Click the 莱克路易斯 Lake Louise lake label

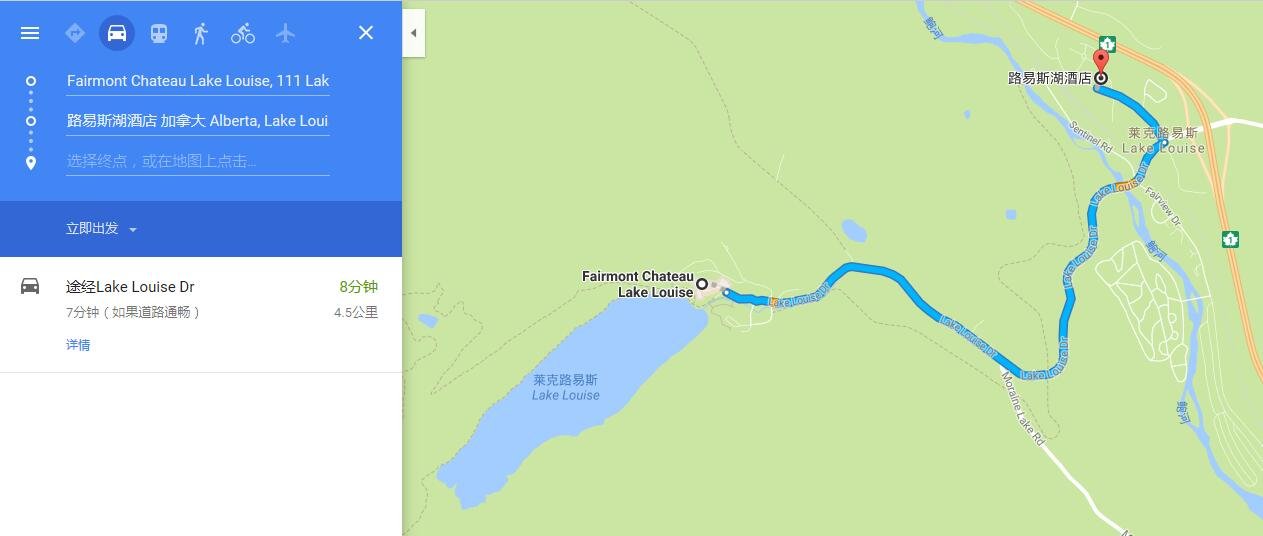pyautogui.click(x=566, y=387)
